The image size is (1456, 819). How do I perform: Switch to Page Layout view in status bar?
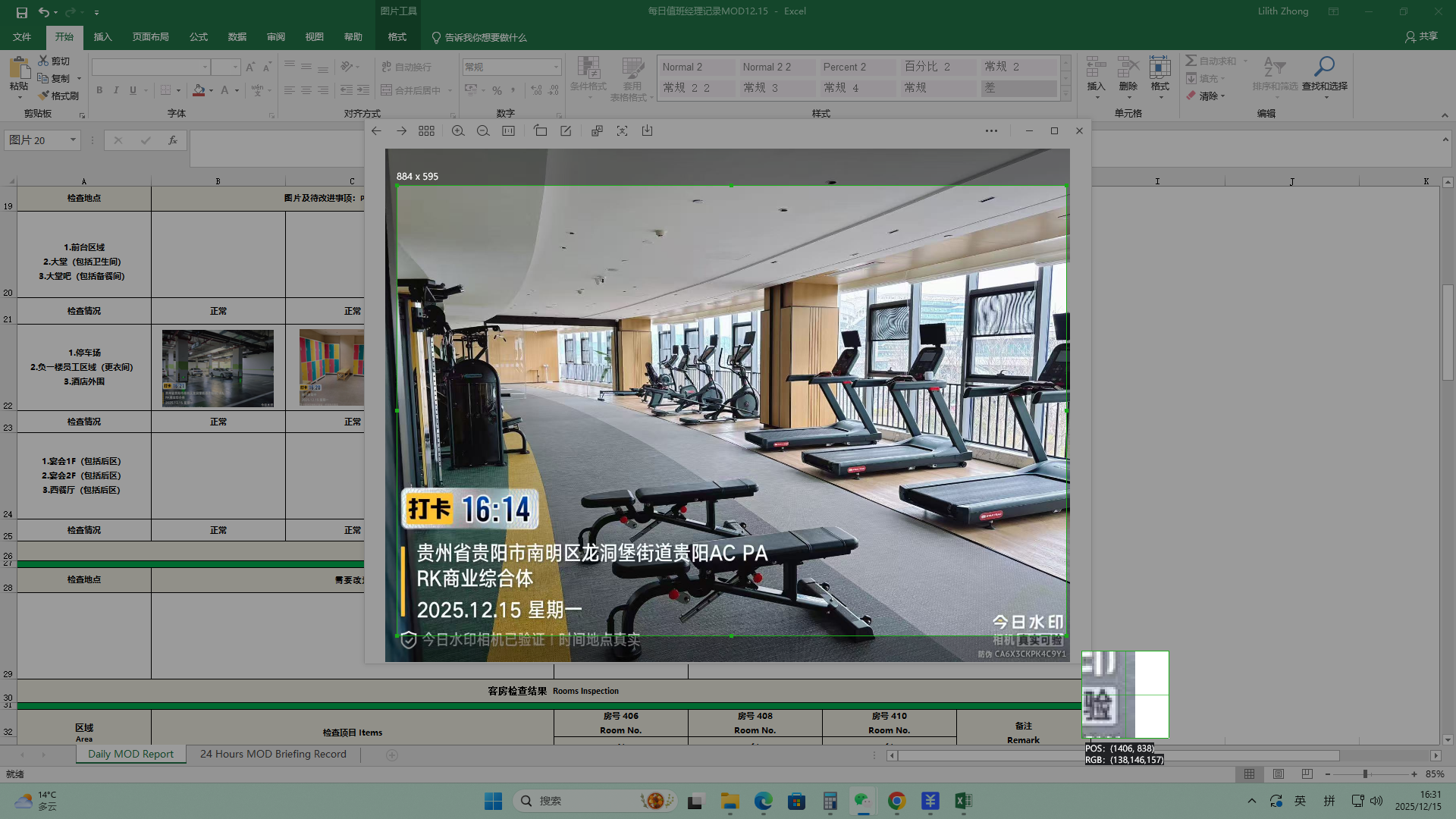(x=1279, y=774)
